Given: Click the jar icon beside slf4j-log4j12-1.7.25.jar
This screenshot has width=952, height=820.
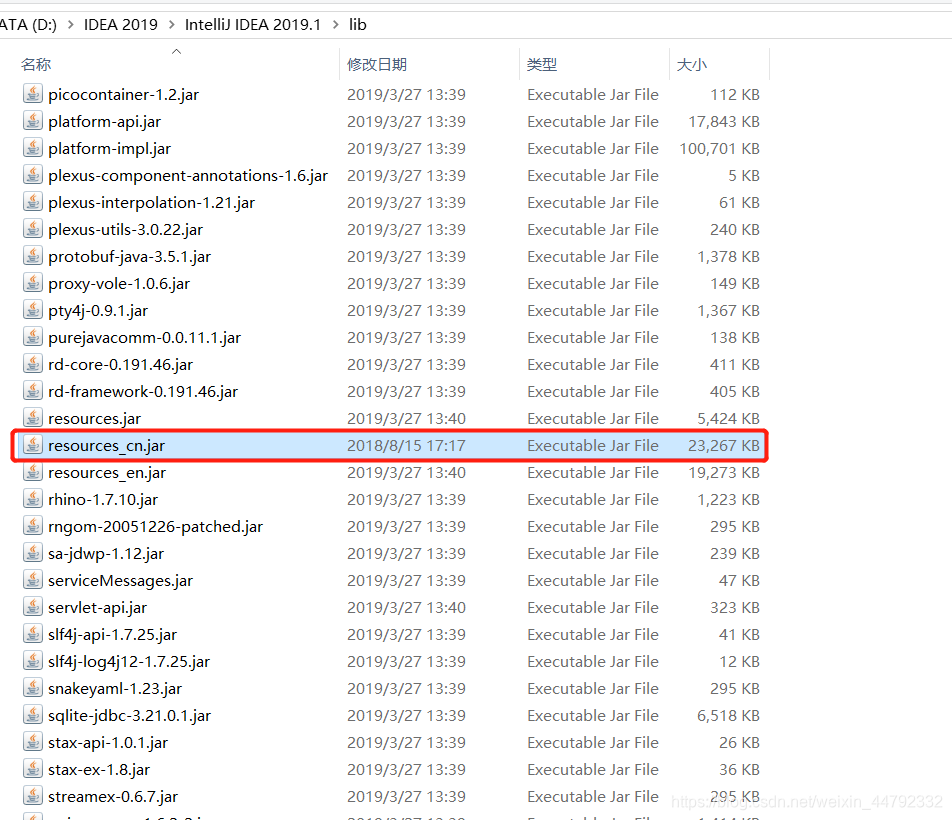Looking at the screenshot, I should click(x=33, y=662).
